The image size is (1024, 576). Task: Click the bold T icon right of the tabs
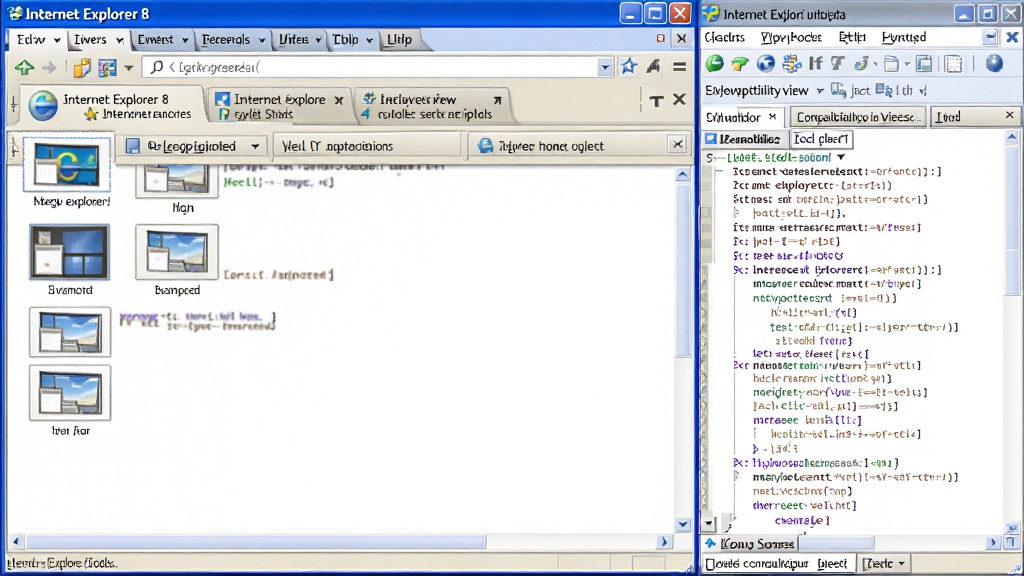point(656,100)
